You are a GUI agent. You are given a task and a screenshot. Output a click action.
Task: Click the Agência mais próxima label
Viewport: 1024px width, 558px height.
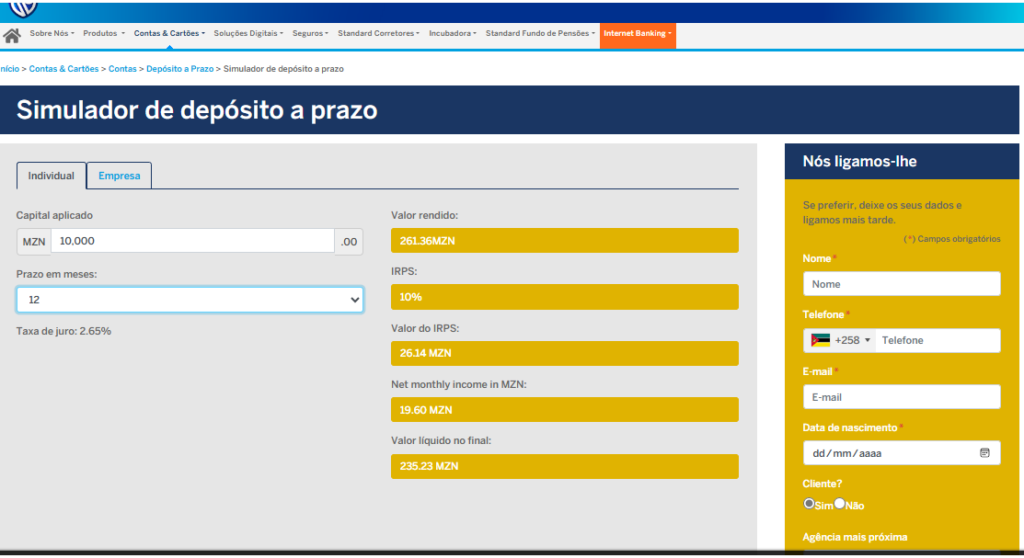(x=854, y=537)
